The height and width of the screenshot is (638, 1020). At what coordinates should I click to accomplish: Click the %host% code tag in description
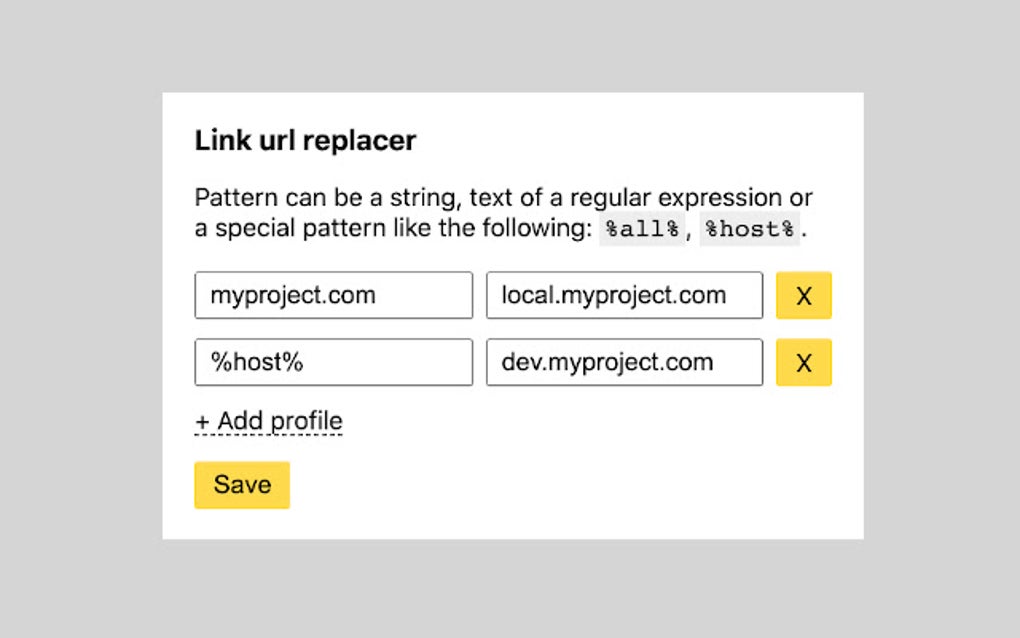pos(750,229)
